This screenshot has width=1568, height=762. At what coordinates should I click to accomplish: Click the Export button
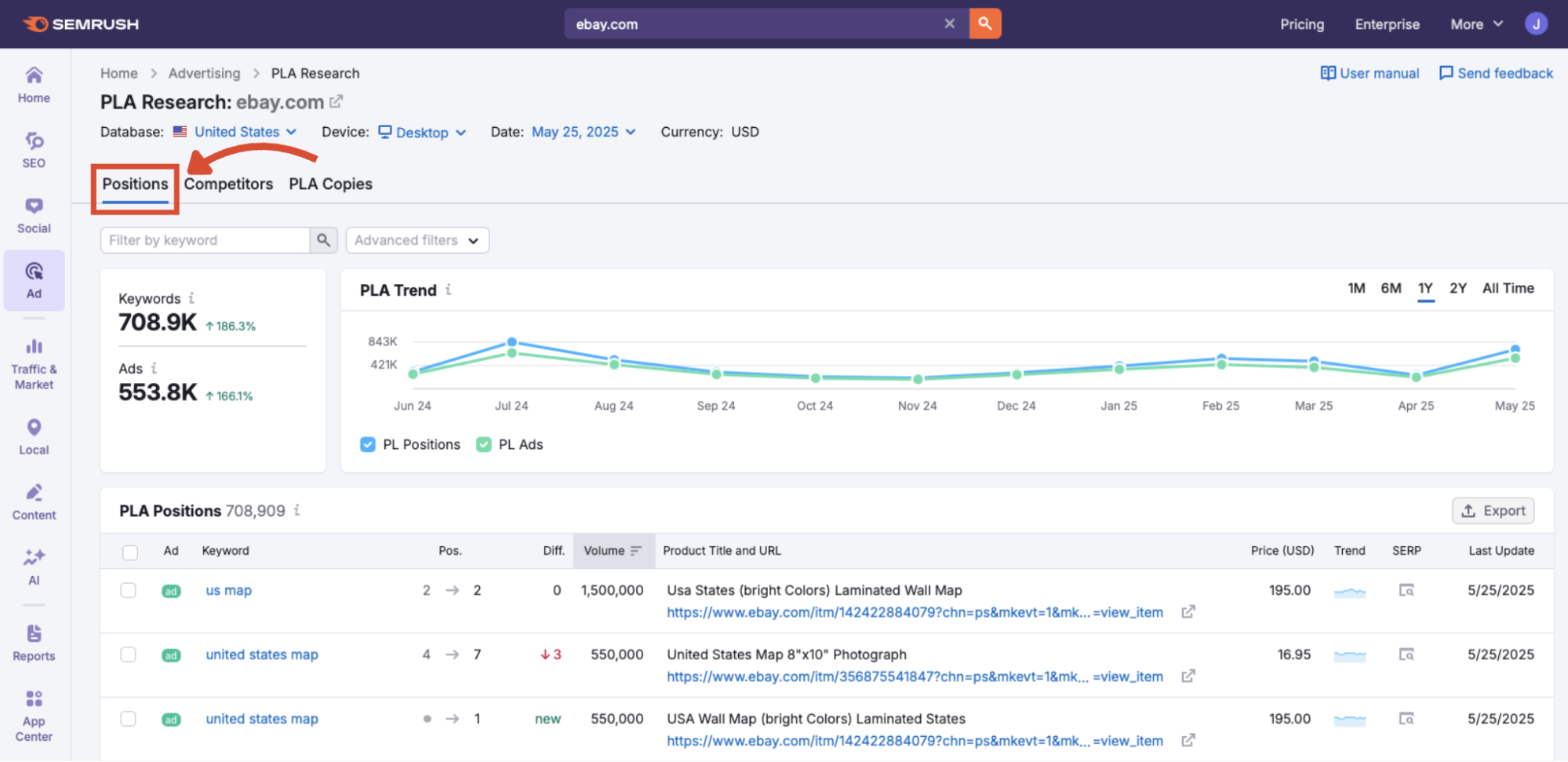pos(1493,511)
